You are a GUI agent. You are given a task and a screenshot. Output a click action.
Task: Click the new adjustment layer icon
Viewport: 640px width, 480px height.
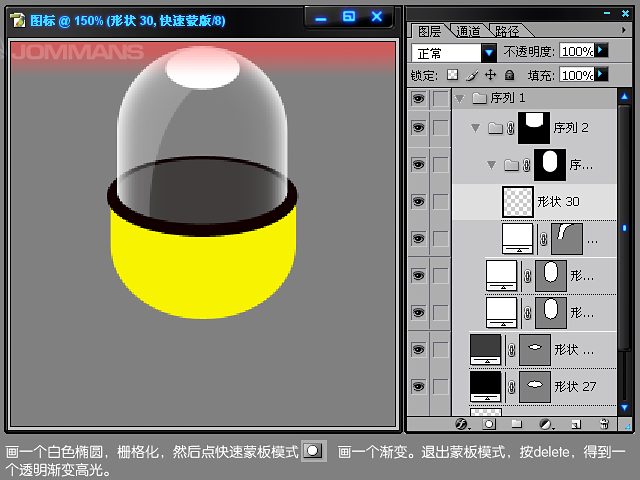[x=545, y=424]
